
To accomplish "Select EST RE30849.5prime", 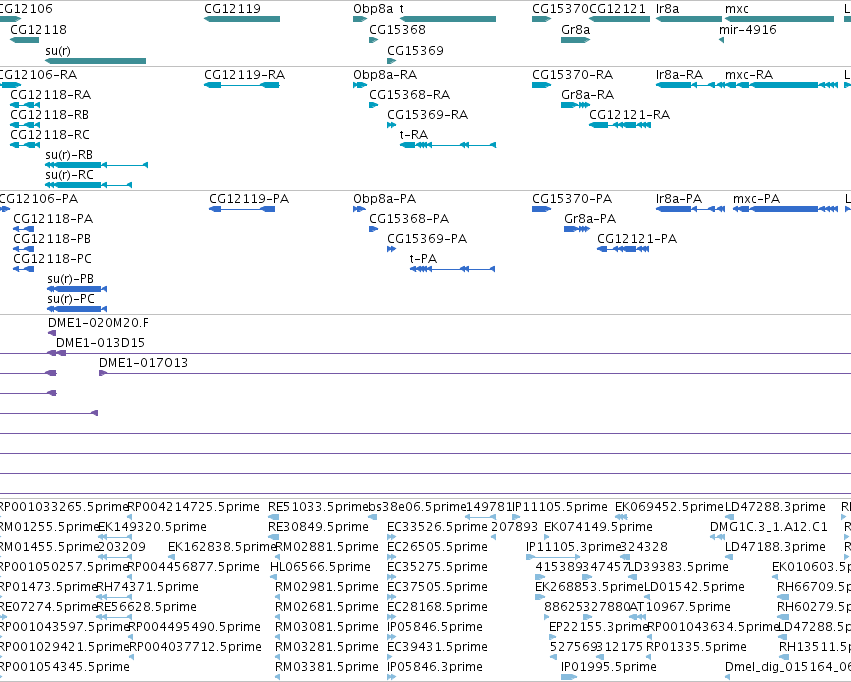I will (x=318, y=527).
